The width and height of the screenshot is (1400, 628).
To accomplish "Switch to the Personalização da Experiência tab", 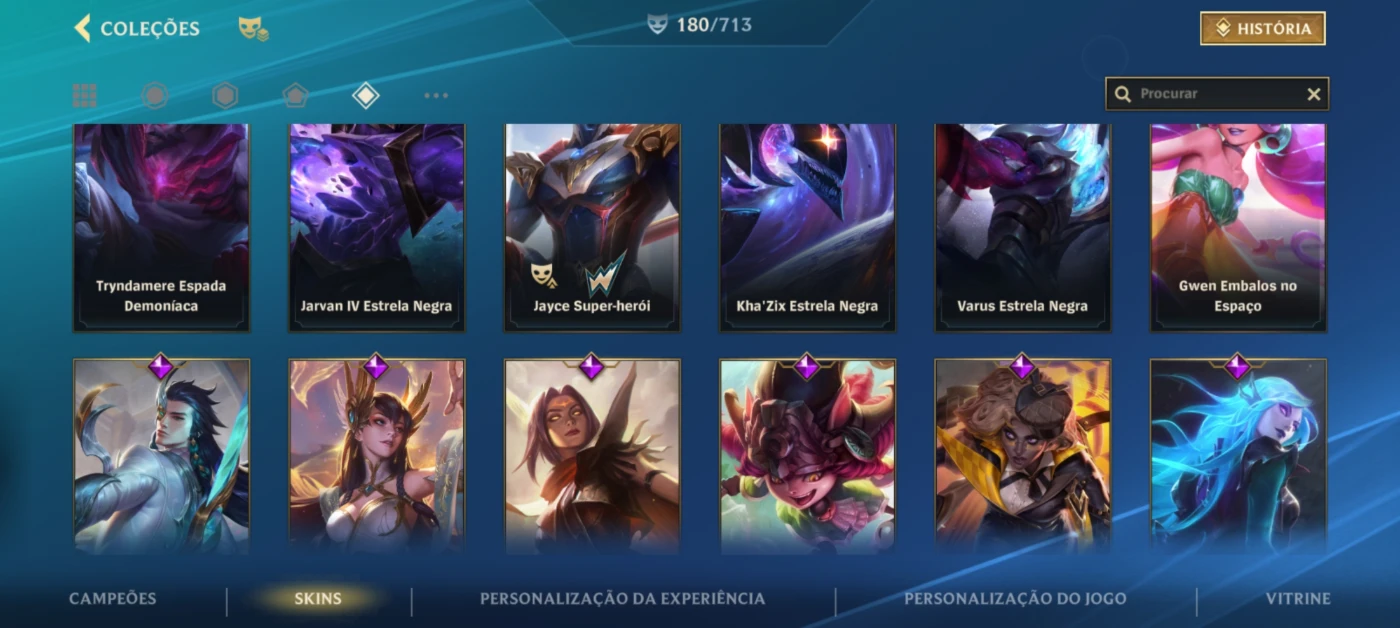I will 623,599.
